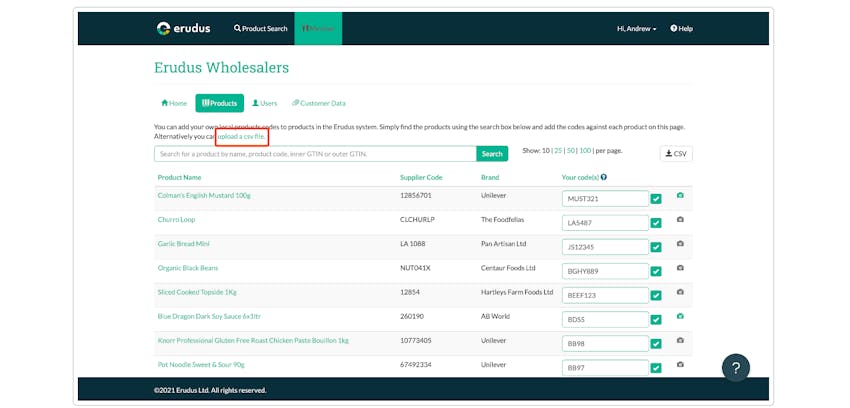The image size is (850, 408).
Task: Go to the Home tab
Action: coord(174,103)
